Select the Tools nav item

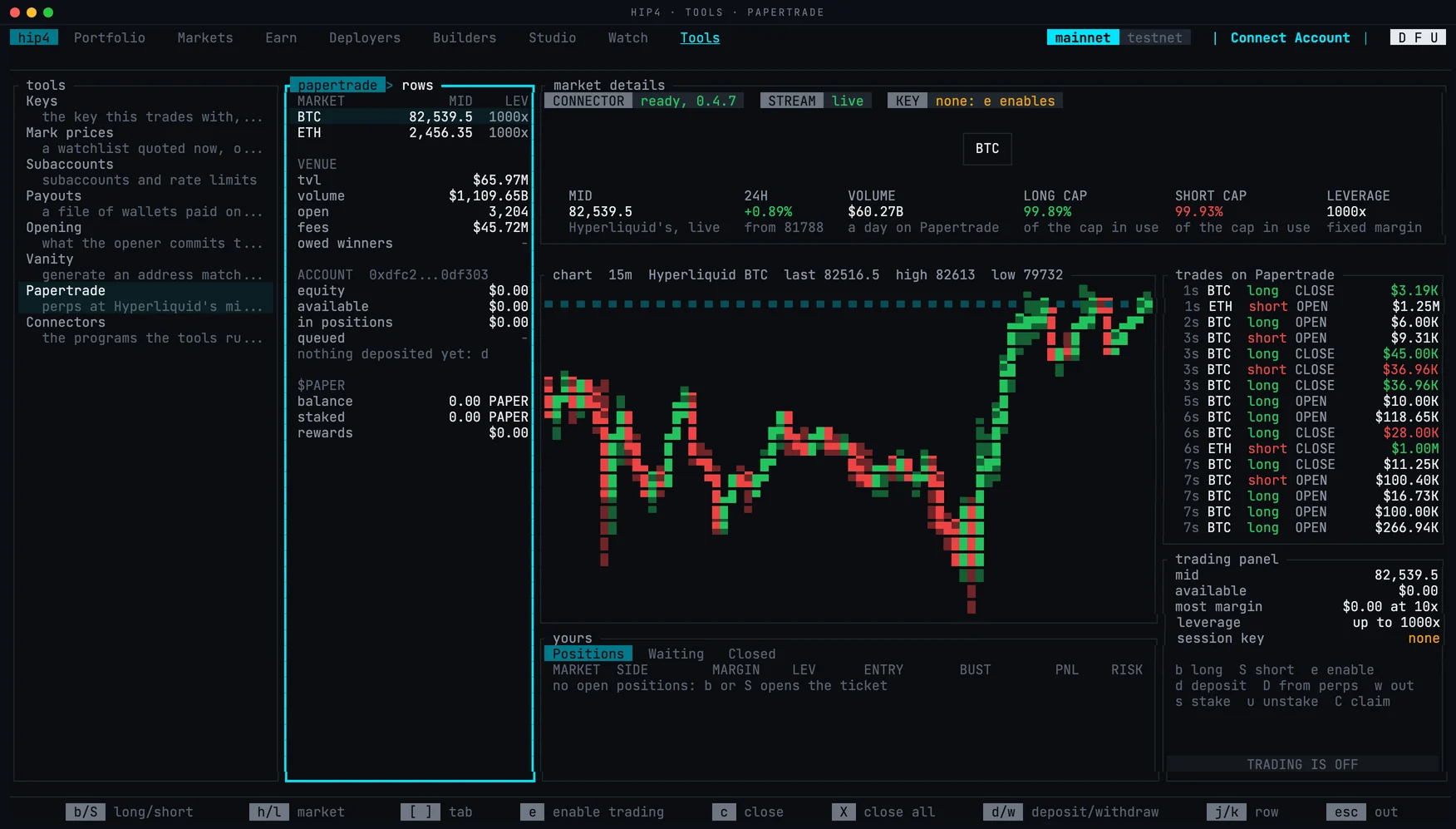[x=700, y=37]
